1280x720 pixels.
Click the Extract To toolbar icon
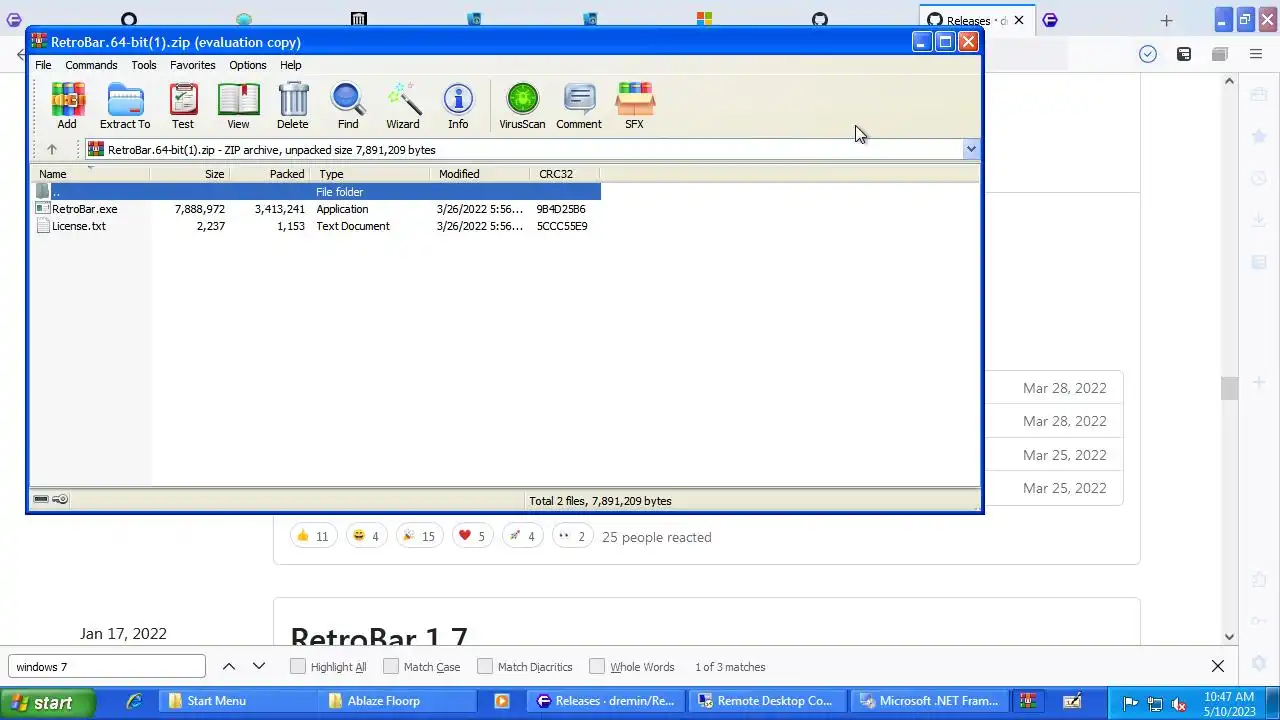[125, 106]
